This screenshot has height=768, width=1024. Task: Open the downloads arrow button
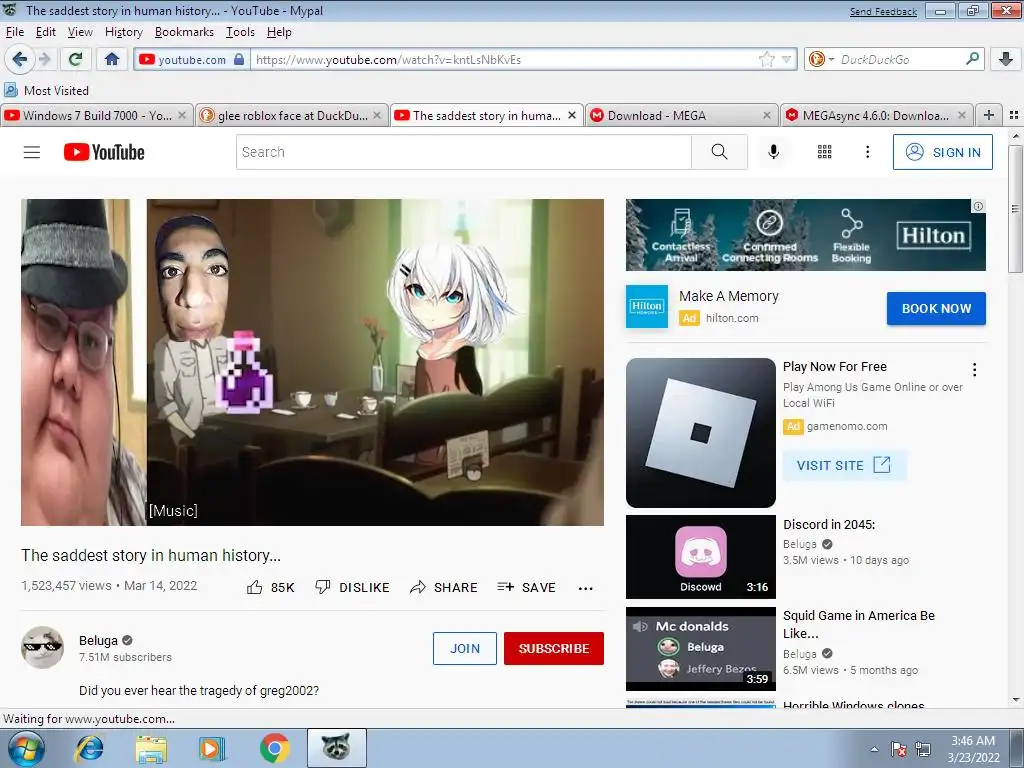[x=1006, y=59]
